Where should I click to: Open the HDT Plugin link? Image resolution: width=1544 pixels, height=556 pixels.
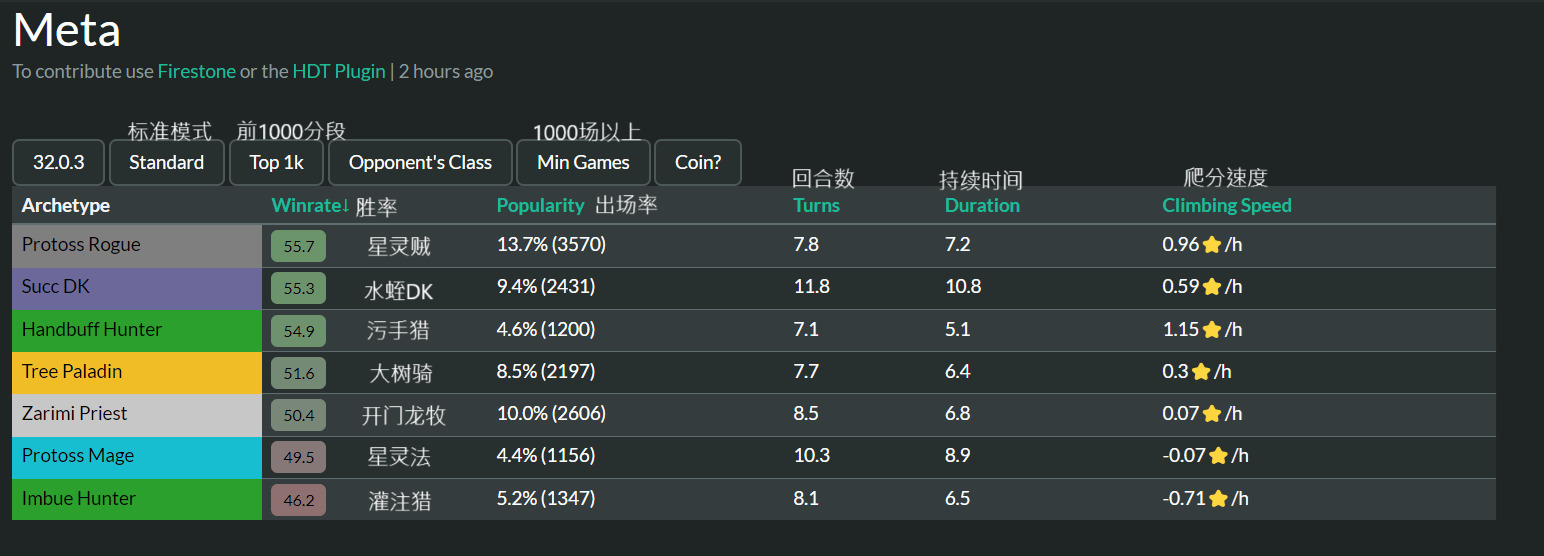click(x=339, y=71)
